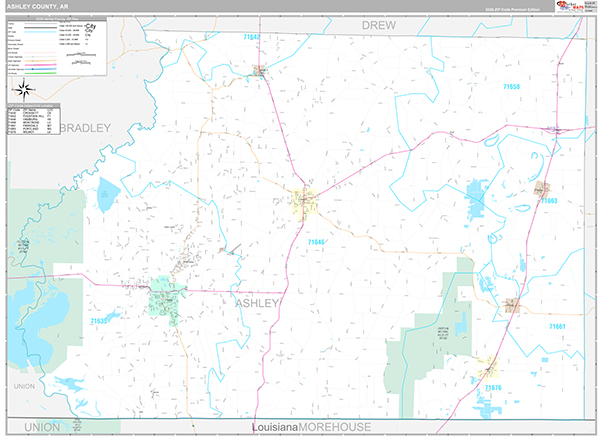Click the pink highway swatch in legend
Viewport: 600px width, 437px height.
click(x=40, y=65)
